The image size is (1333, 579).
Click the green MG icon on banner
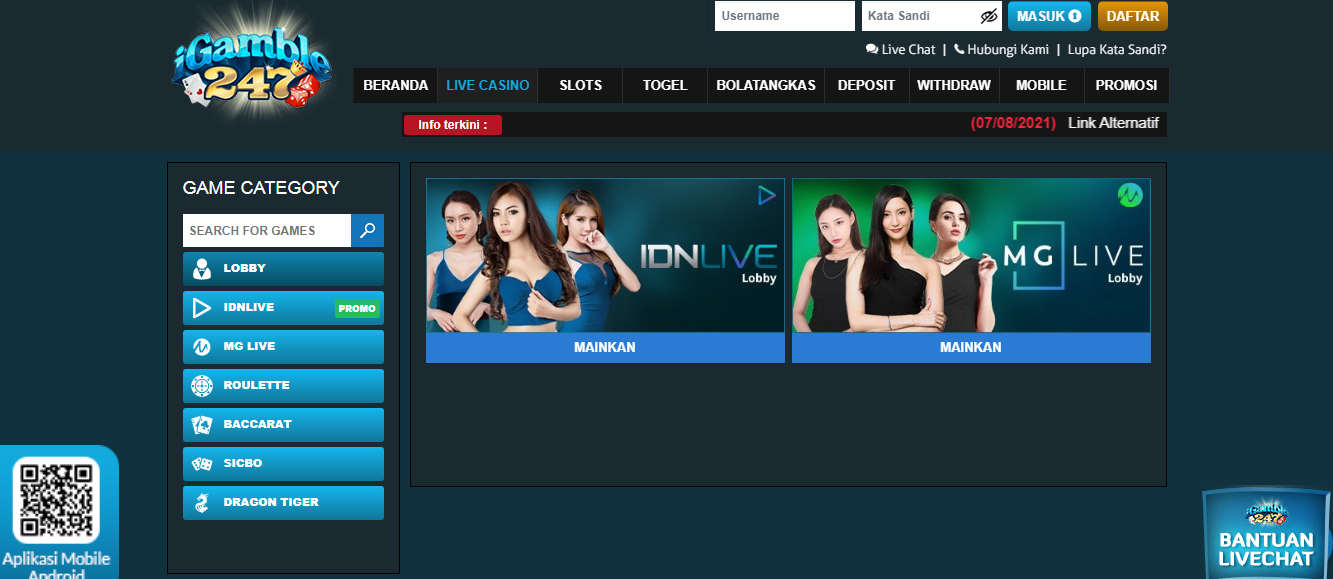[1130, 195]
